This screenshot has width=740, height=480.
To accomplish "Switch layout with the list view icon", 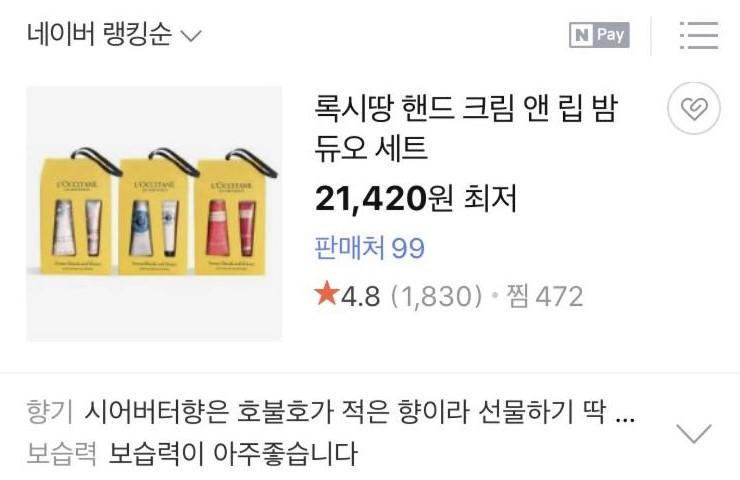I will click(x=699, y=35).
